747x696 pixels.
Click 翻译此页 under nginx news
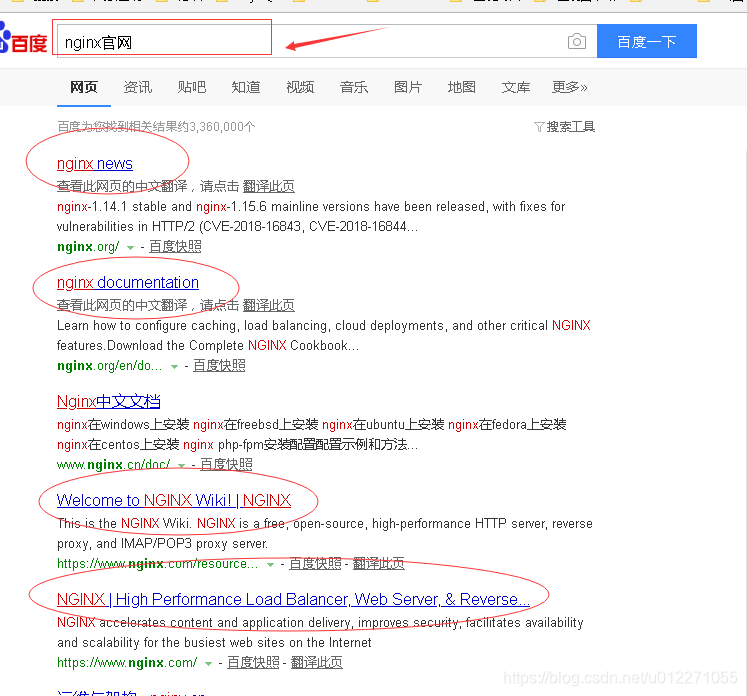click(269, 186)
